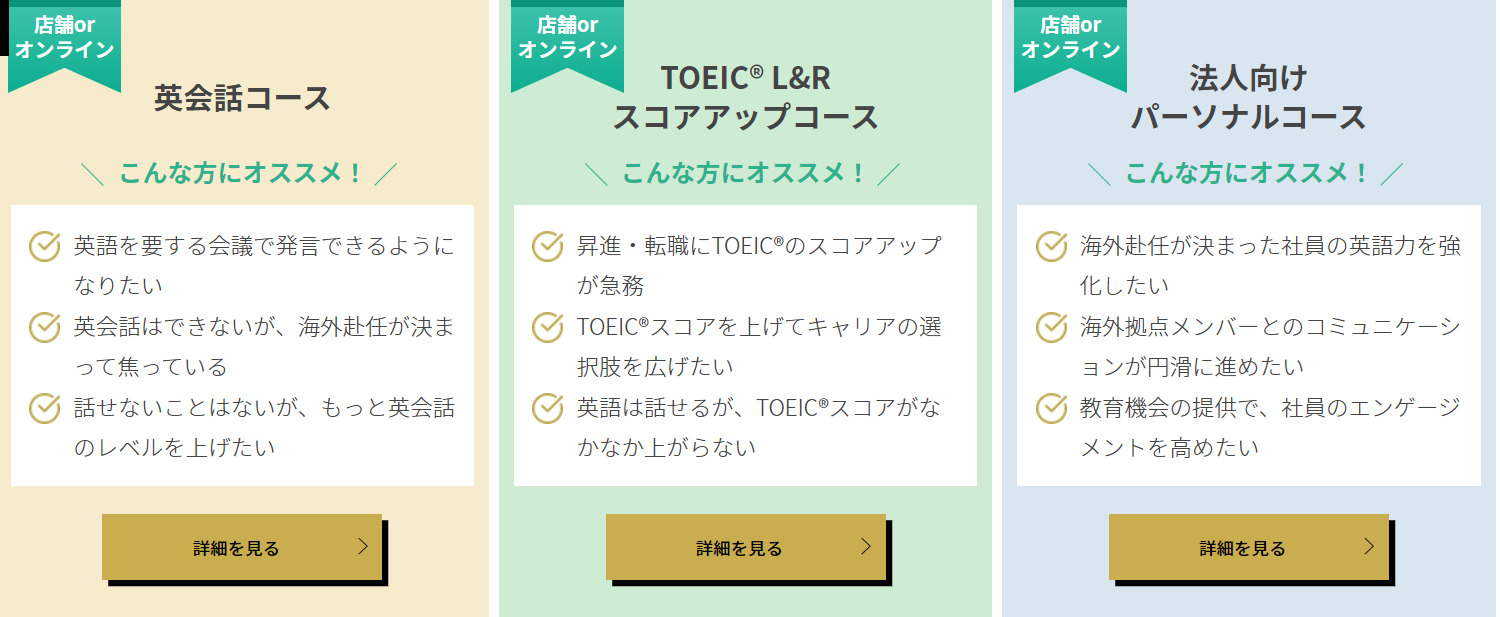The image size is (1500, 617).
Task: Click arrow chevron on 法人向け 詳細を見る button
Action: coord(1369,546)
